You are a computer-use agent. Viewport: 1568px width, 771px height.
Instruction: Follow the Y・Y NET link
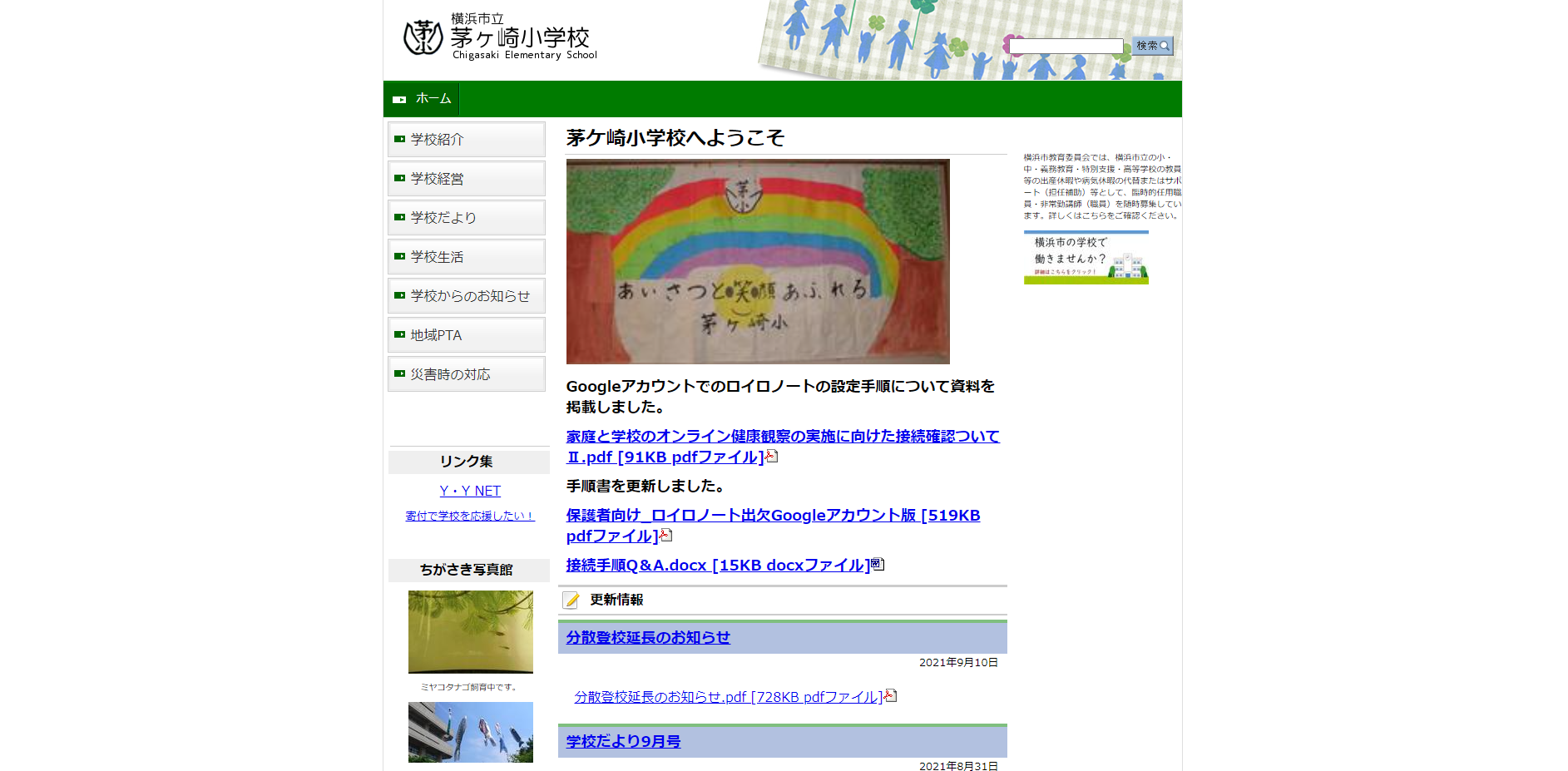[x=470, y=491]
